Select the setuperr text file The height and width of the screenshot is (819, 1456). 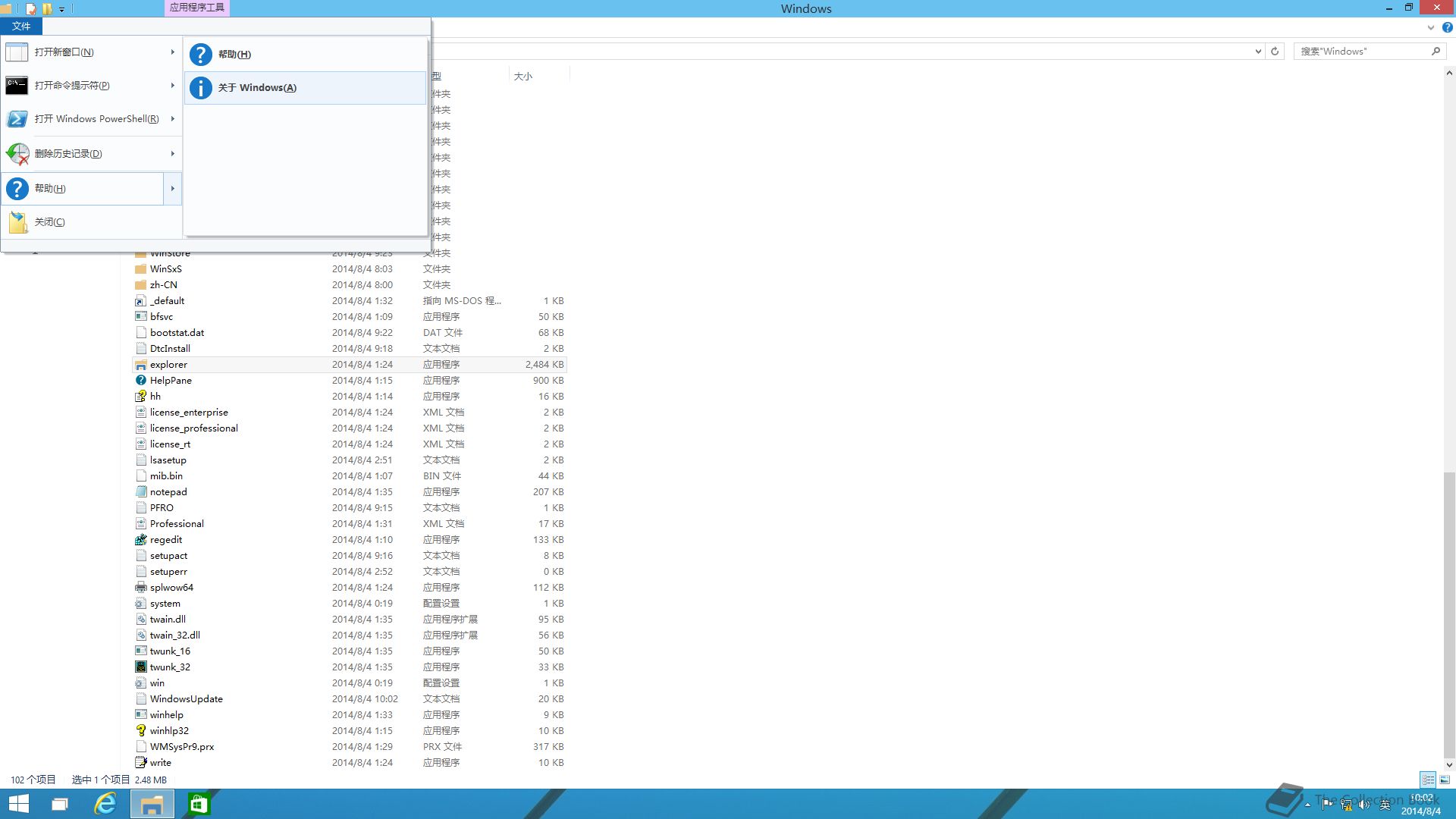coord(168,572)
